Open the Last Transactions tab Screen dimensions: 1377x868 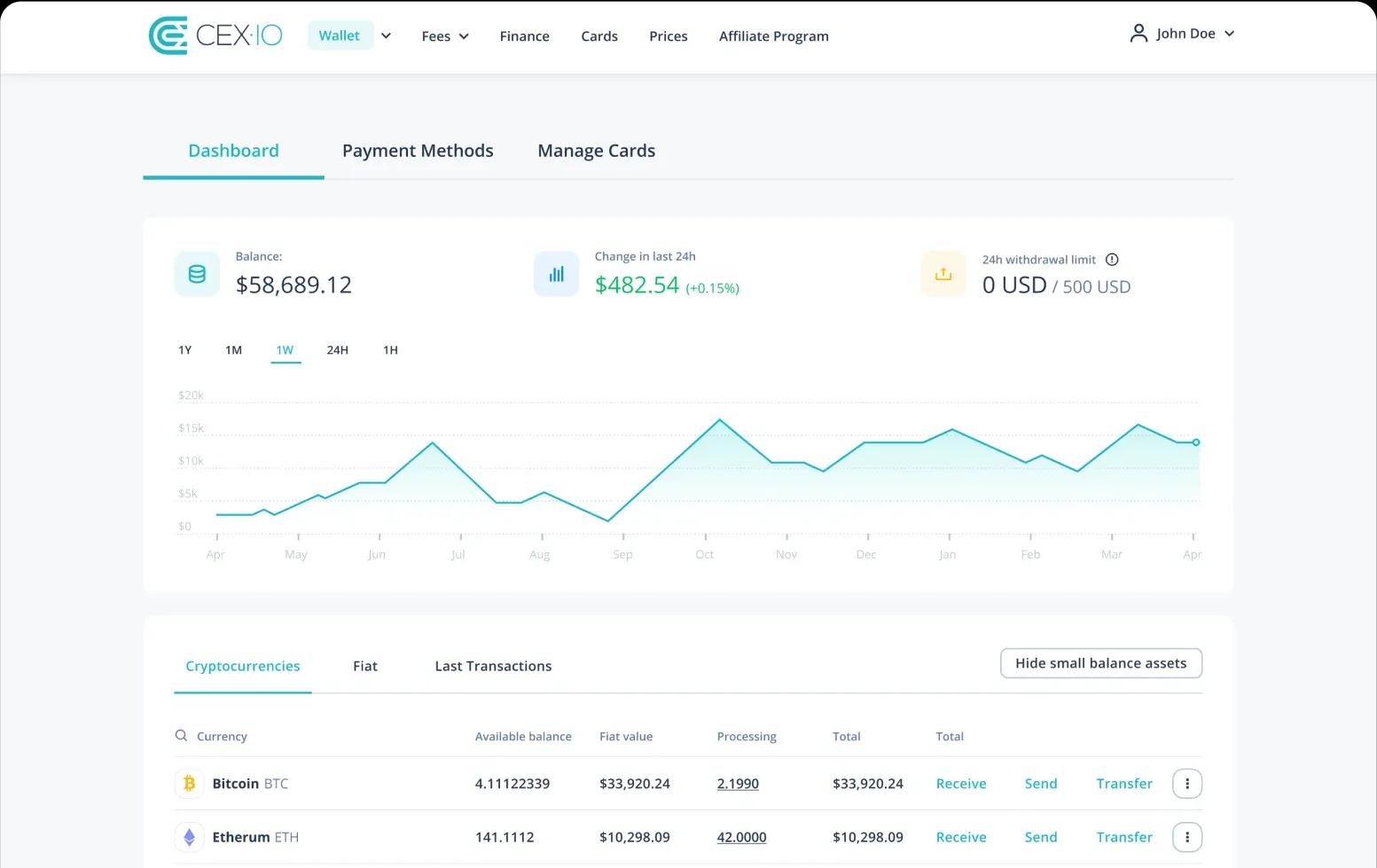493,666
